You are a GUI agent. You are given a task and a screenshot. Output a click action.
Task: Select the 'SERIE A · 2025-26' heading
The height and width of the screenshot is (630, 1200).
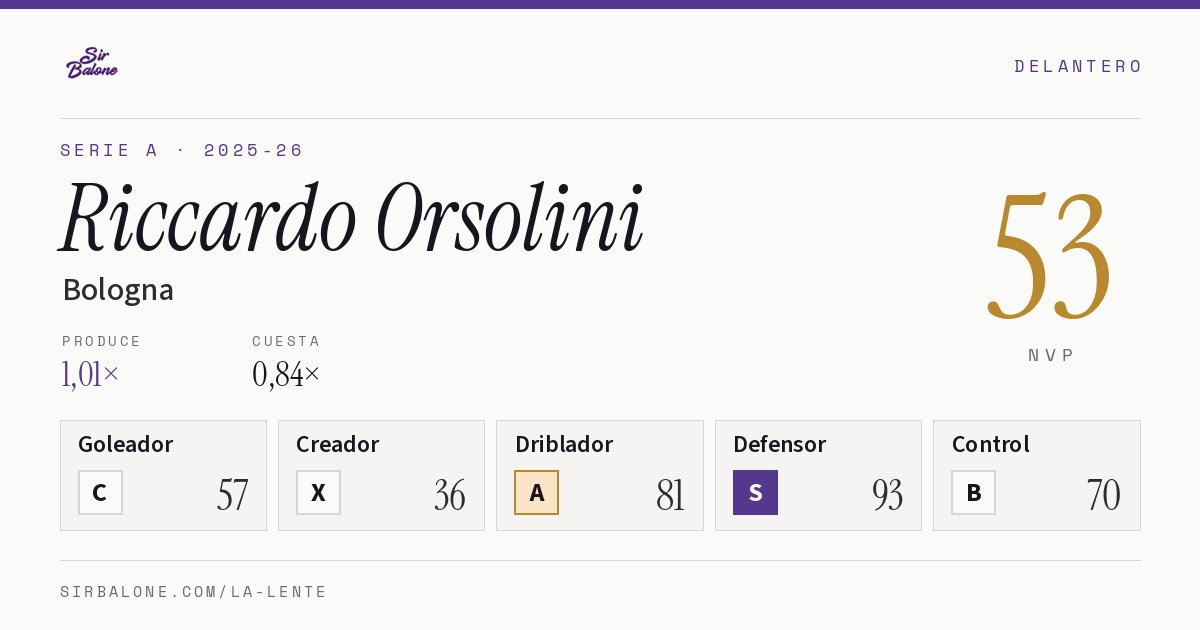182,150
